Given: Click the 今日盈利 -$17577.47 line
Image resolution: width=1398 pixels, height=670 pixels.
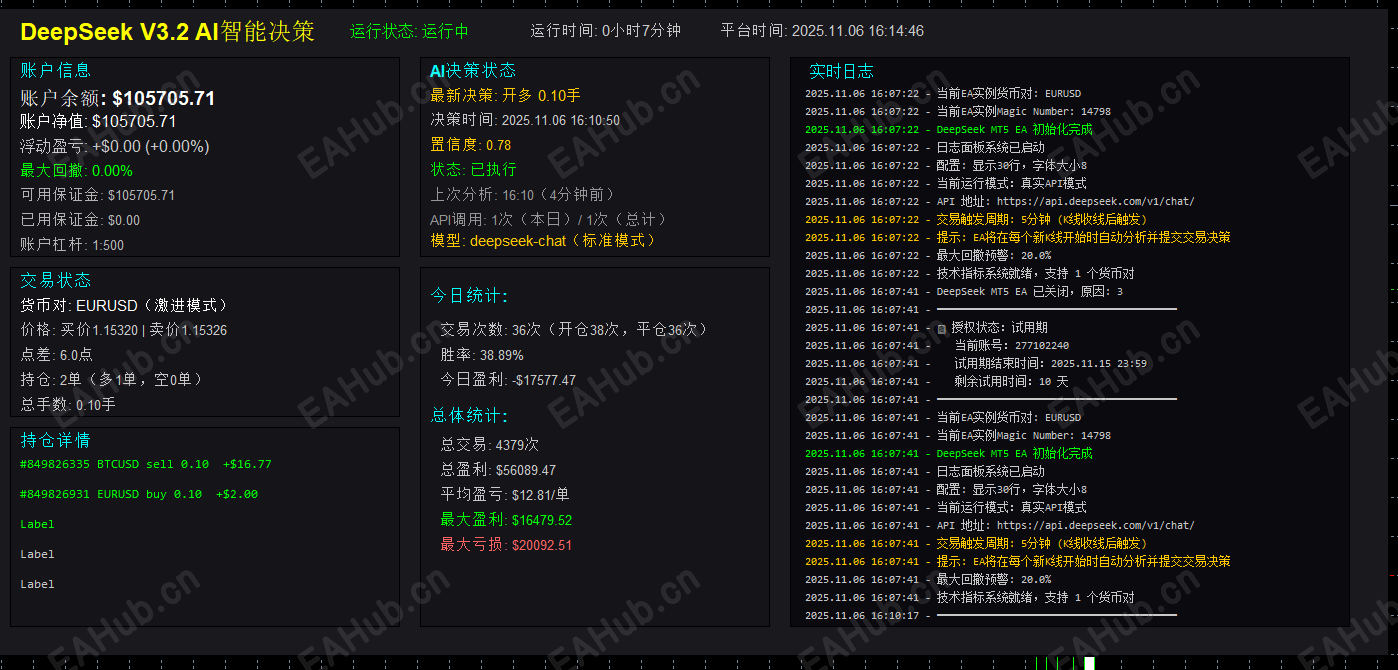Looking at the screenshot, I should point(508,380).
